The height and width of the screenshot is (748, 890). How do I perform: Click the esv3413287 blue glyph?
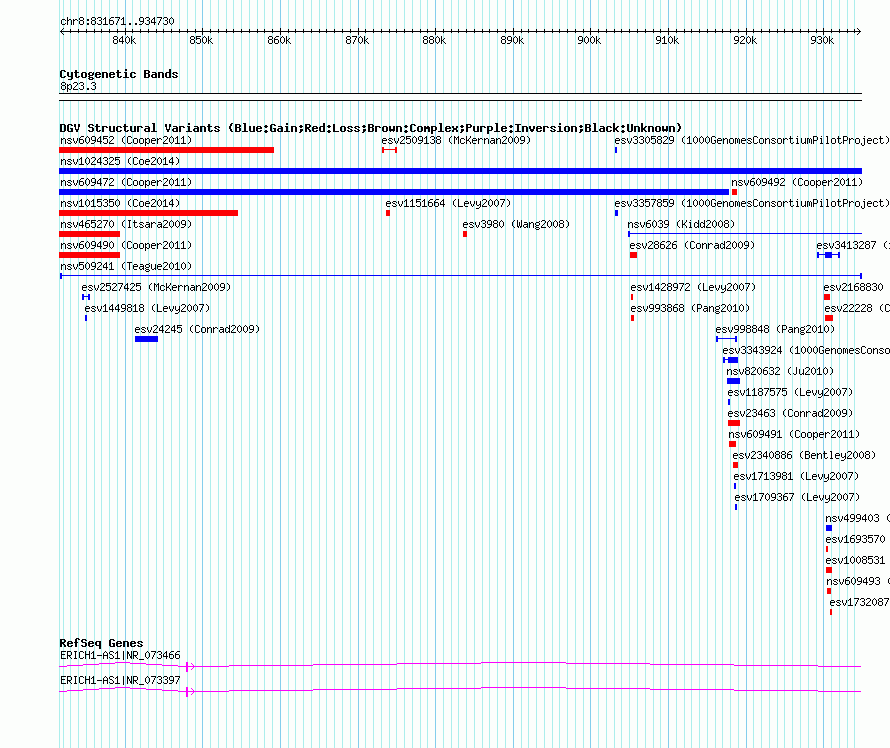point(828,255)
